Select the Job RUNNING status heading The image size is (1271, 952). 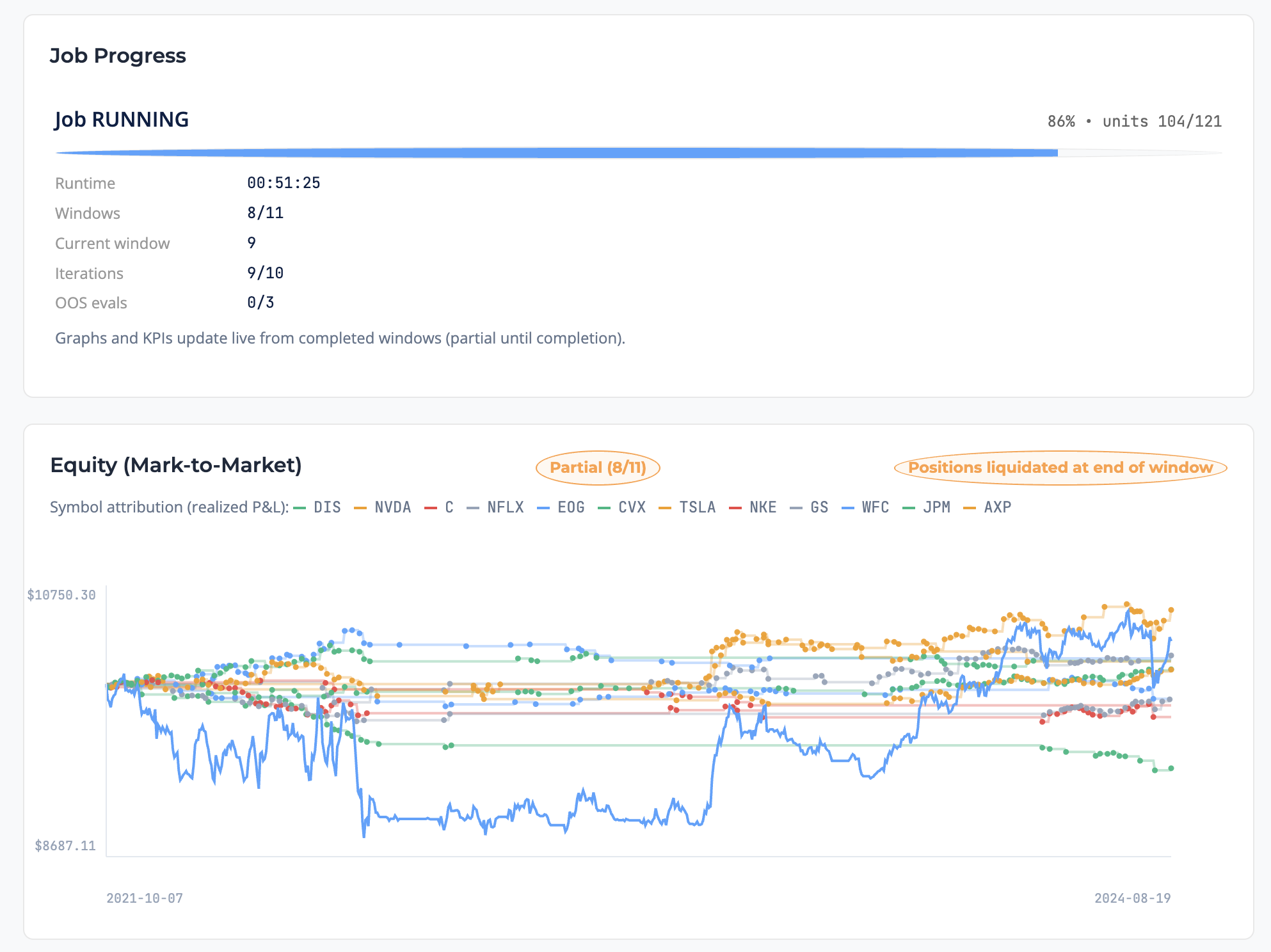122,120
